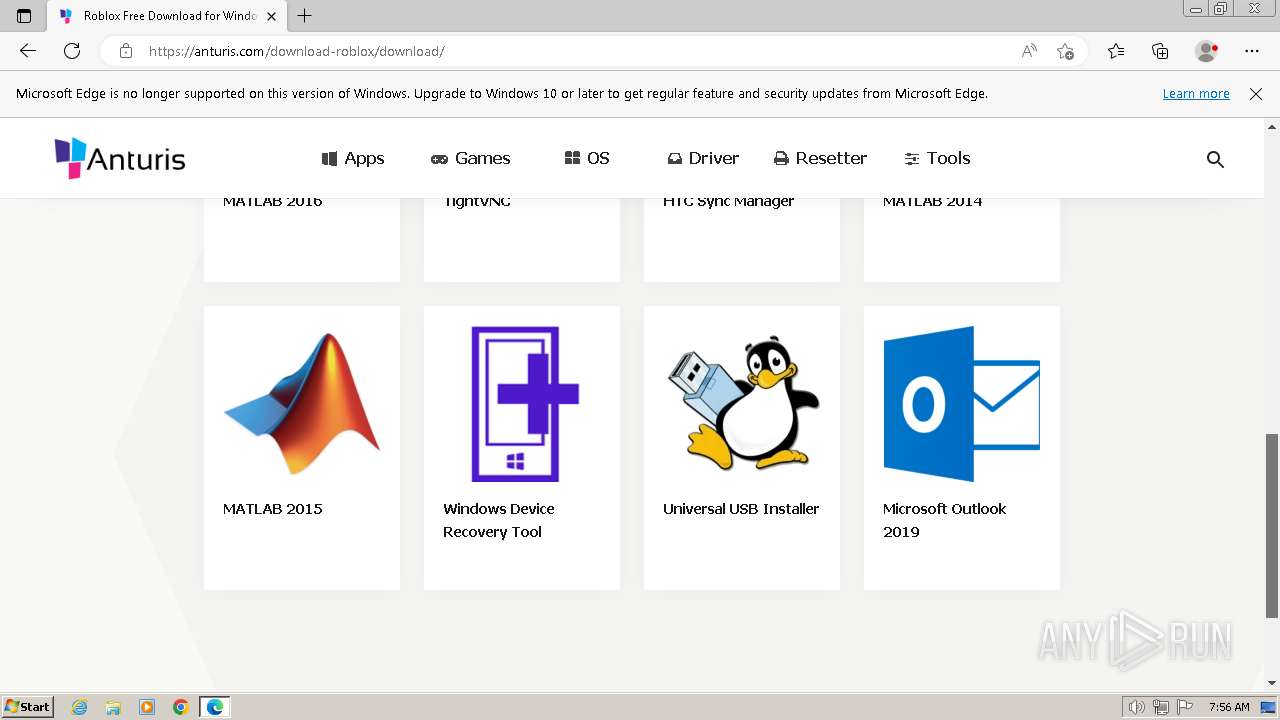The image size is (1280, 720).
Task: Open the MATLAB 2014 link
Action: (933, 201)
